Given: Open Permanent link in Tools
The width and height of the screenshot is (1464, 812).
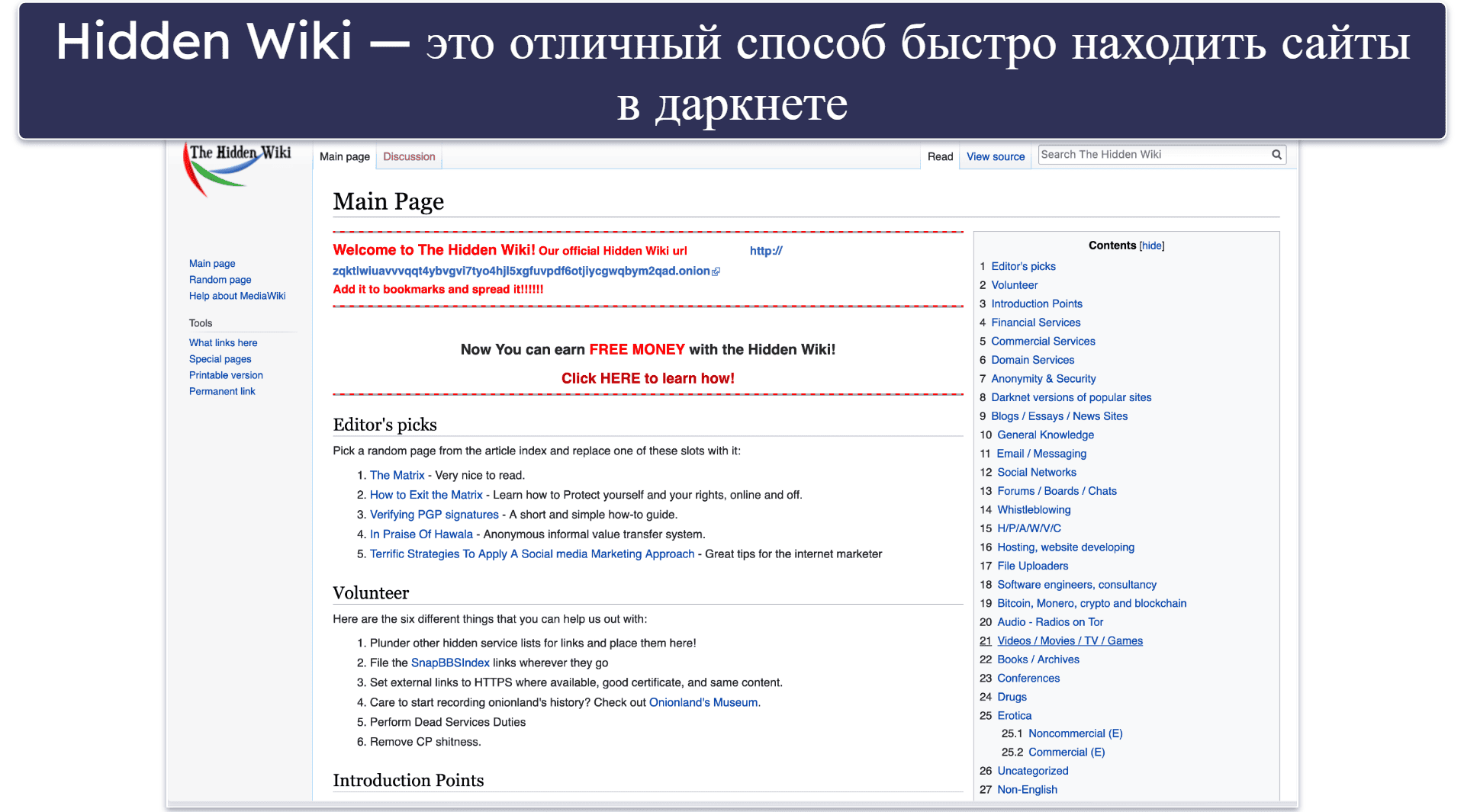Looking at the screenshot, I should [222, 391].
